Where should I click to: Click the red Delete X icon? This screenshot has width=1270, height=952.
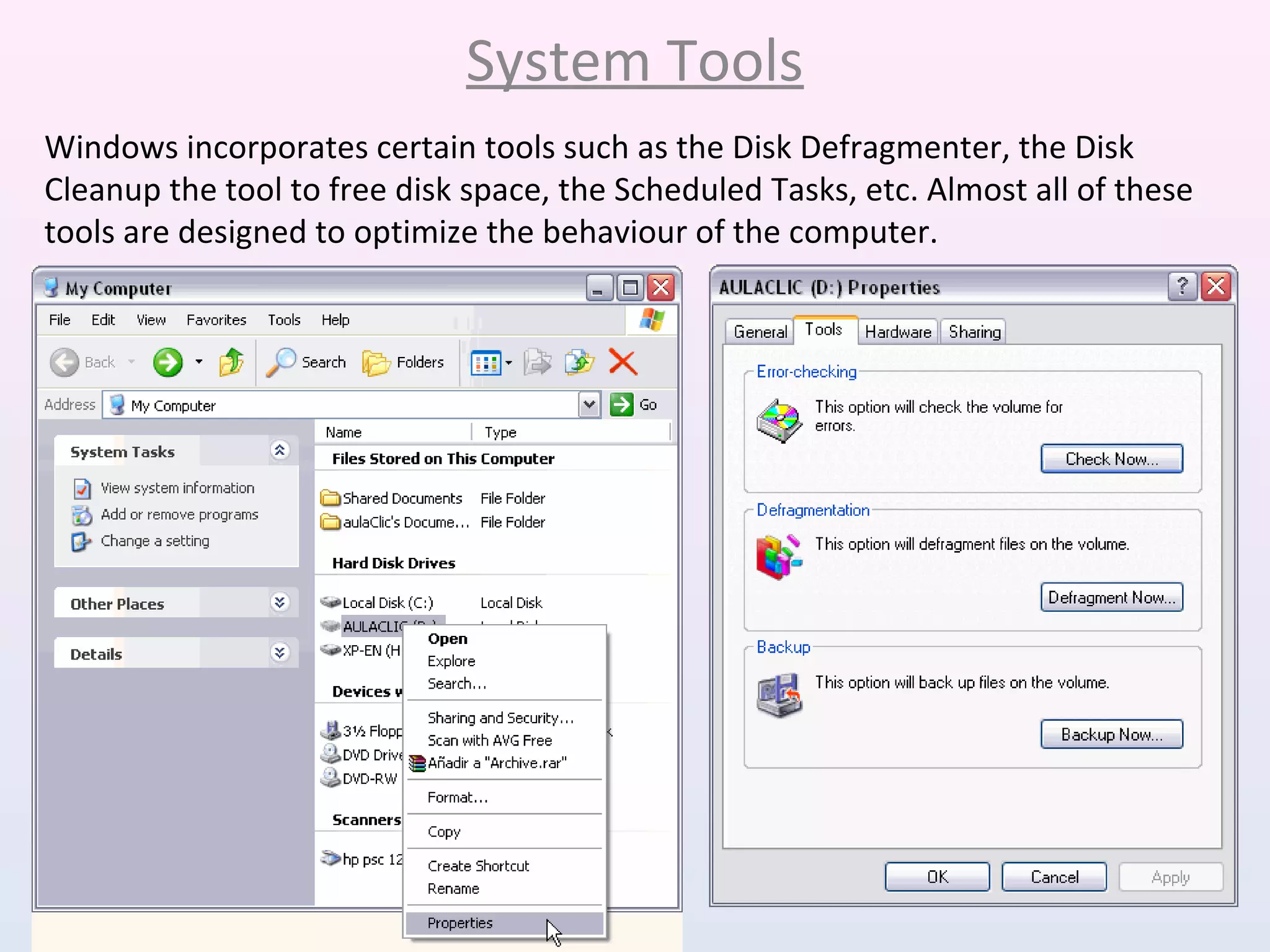click(623, 363)
